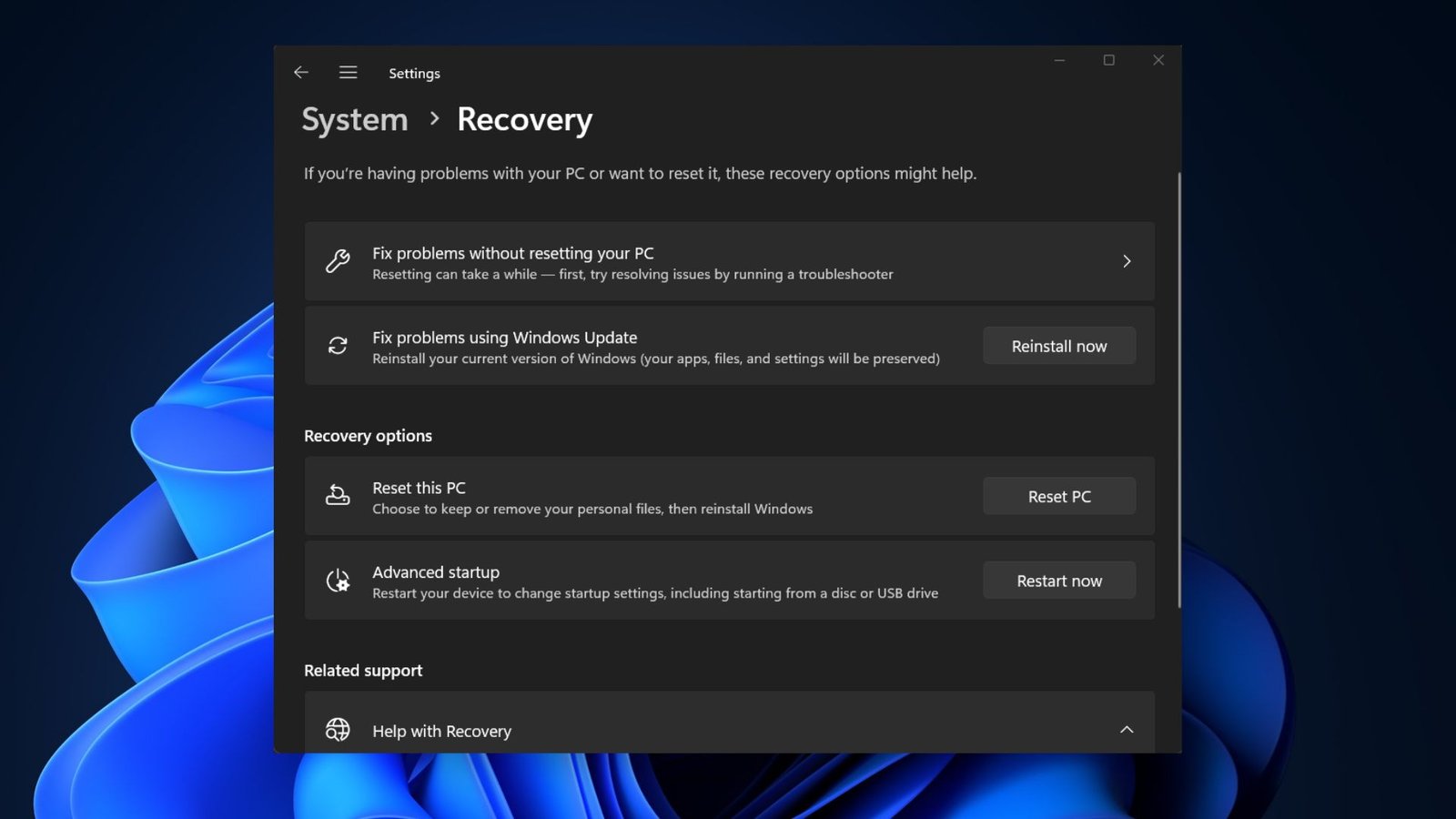Click the wrench icon beside Fix problems

[338, 261]
